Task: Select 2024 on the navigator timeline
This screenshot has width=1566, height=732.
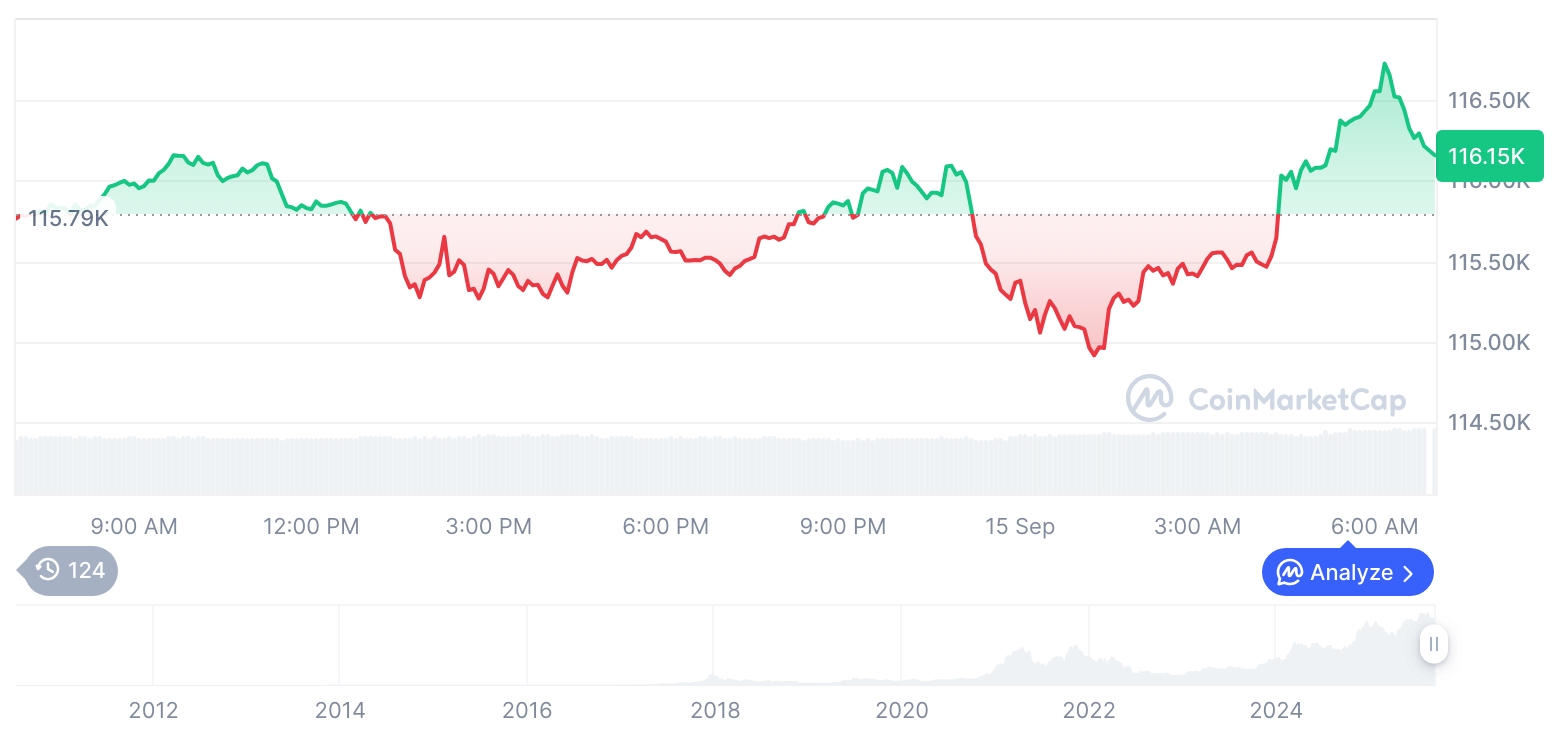Action: 1276,711
